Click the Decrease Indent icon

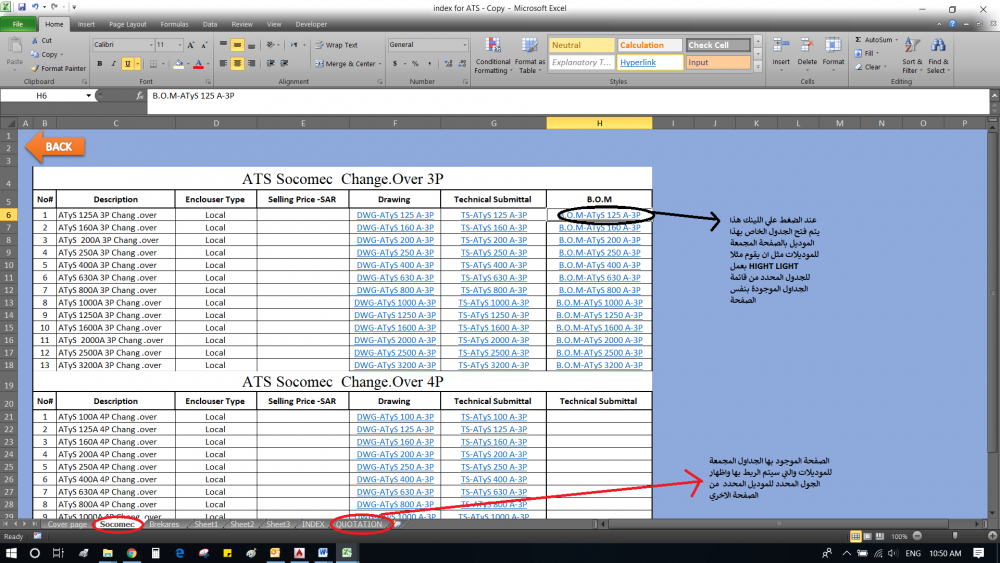pyautogui.click(x=270, y=64)
